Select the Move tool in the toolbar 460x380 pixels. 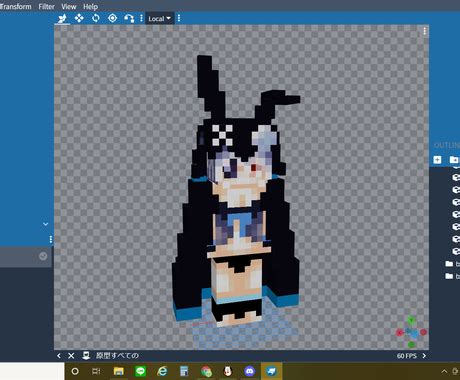62,18
